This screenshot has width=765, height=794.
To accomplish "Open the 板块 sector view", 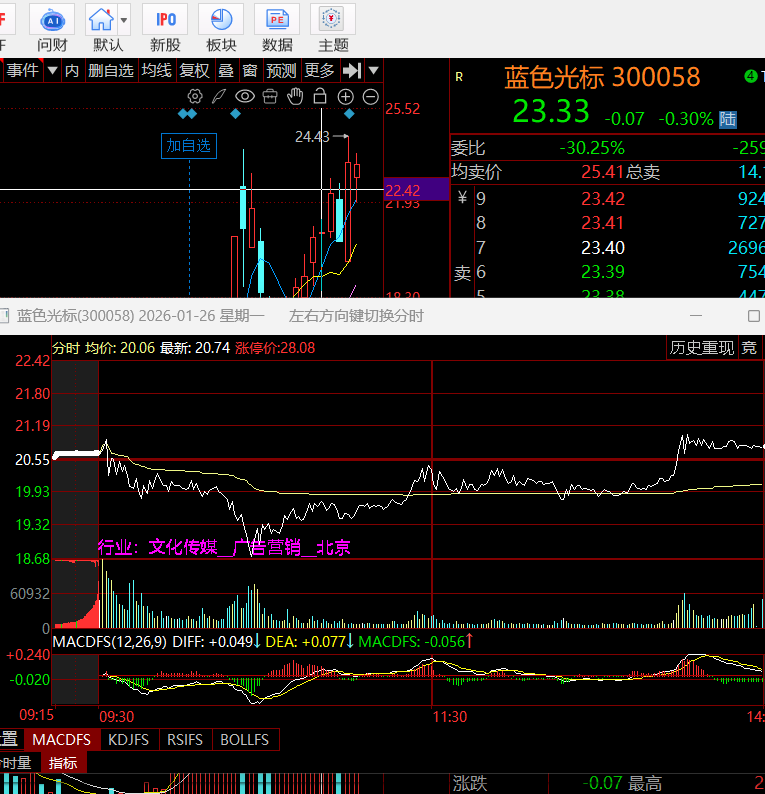I will point(221,28).
